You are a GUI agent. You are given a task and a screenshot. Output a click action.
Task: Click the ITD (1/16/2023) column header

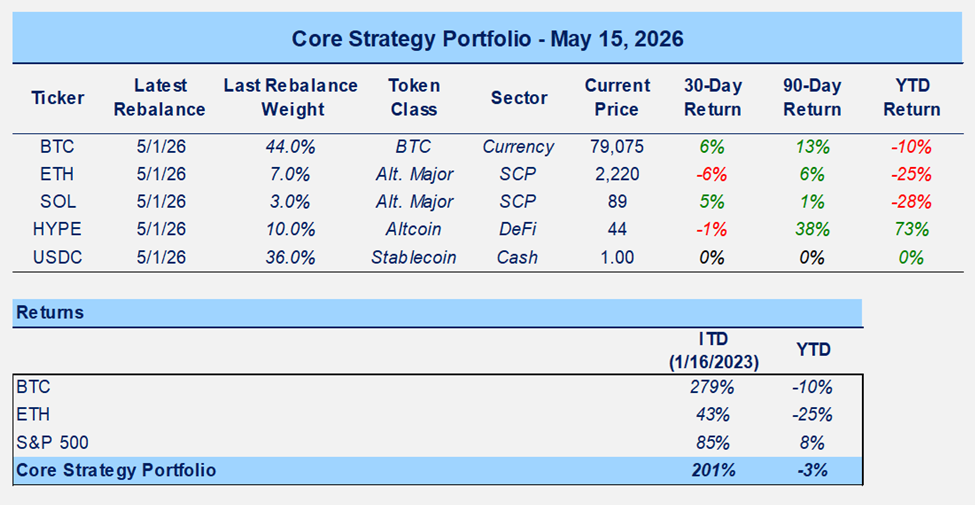point(713,351)
